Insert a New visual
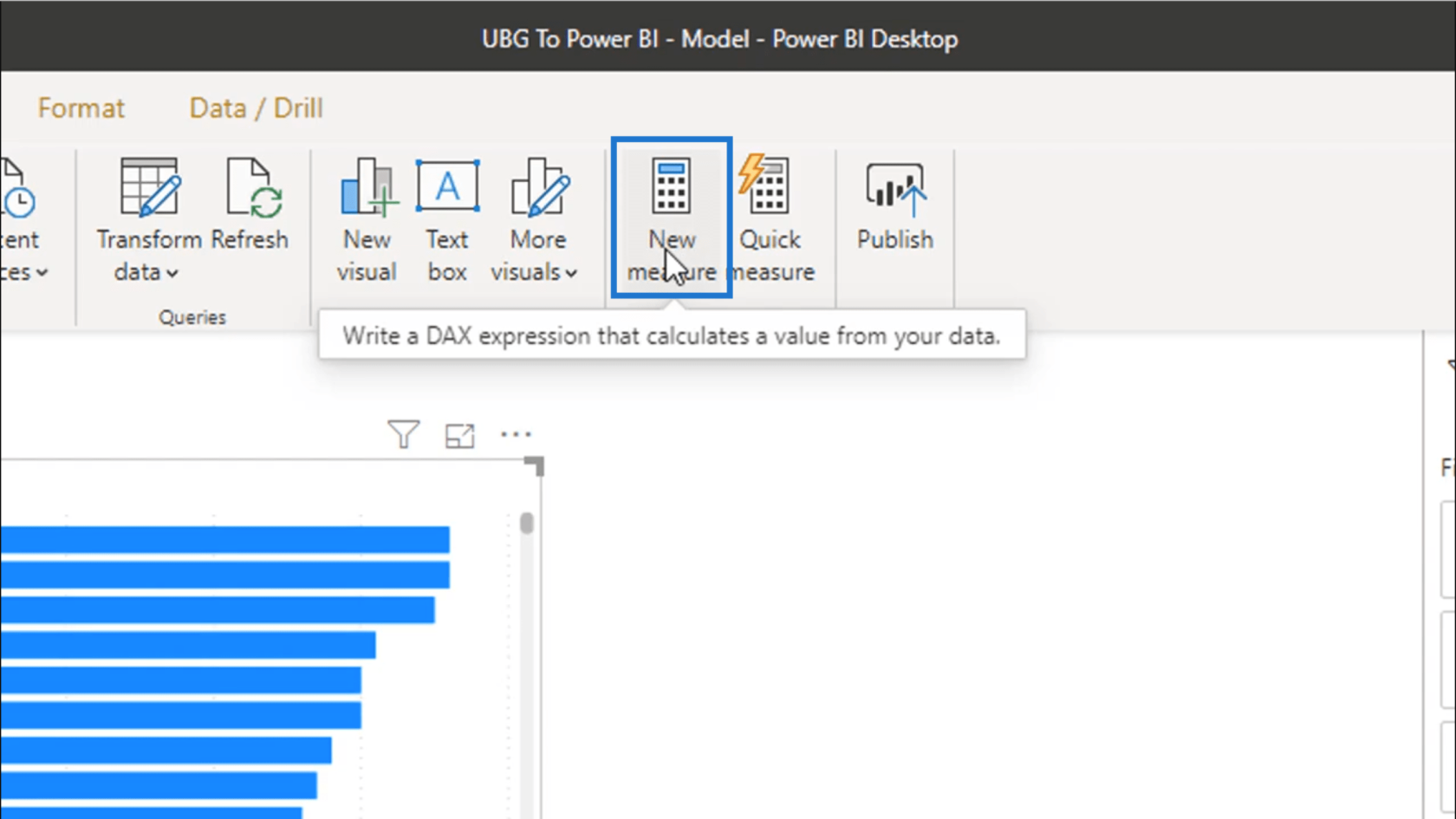Screen dimensions: 1456x819 367,220
